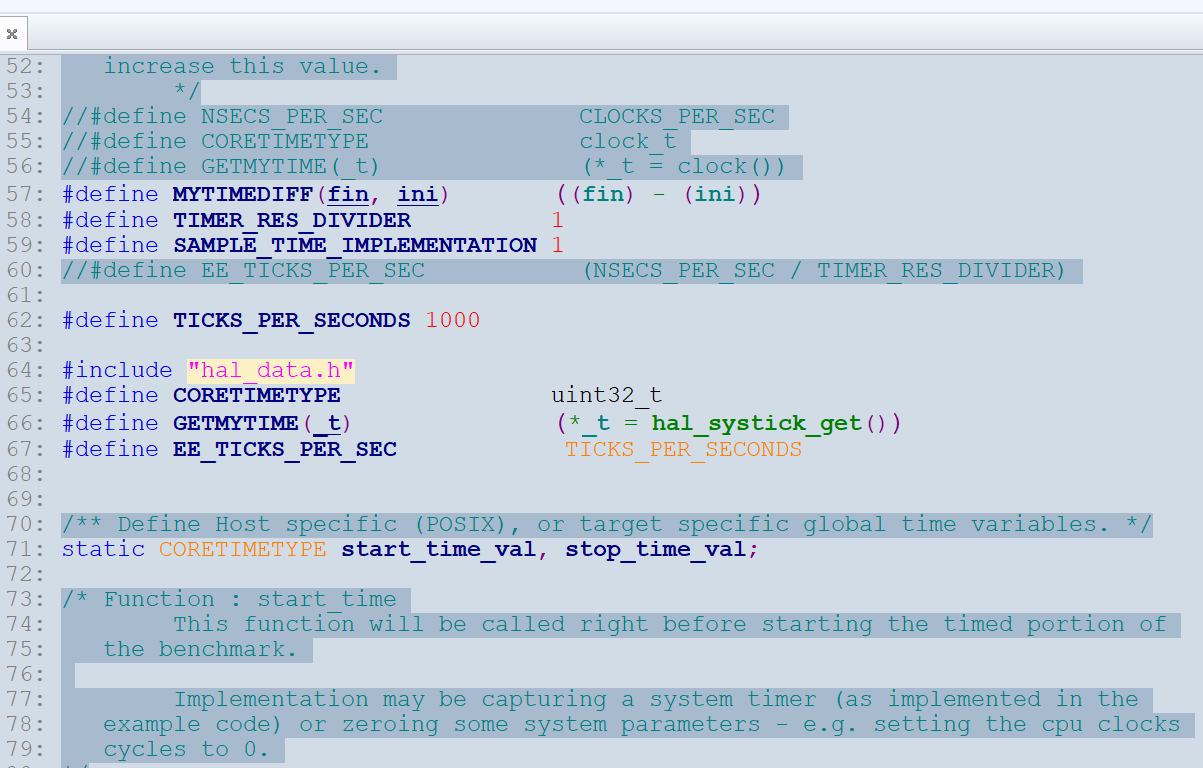Click the "cycles to 0." comment line
The height and width of the screenshot is (768, 1203).
[186, 749]
